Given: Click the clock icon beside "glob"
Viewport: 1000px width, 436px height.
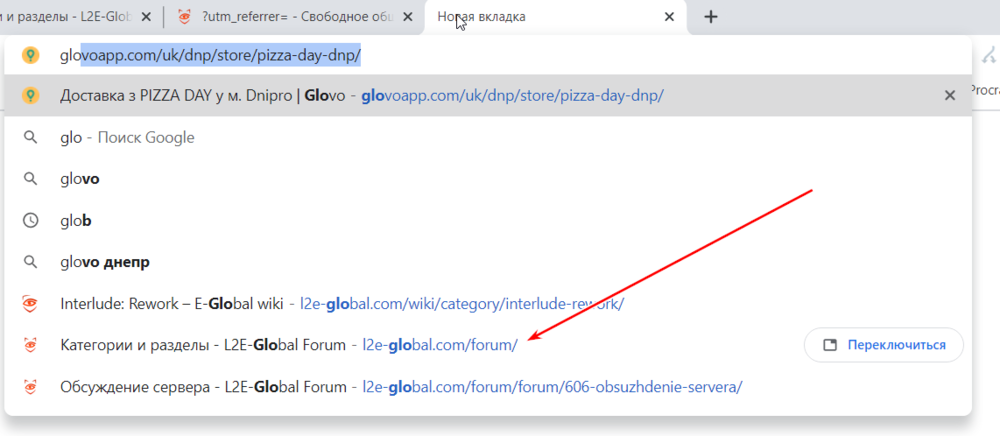Looking at the screenshot, I should (31, 220).
